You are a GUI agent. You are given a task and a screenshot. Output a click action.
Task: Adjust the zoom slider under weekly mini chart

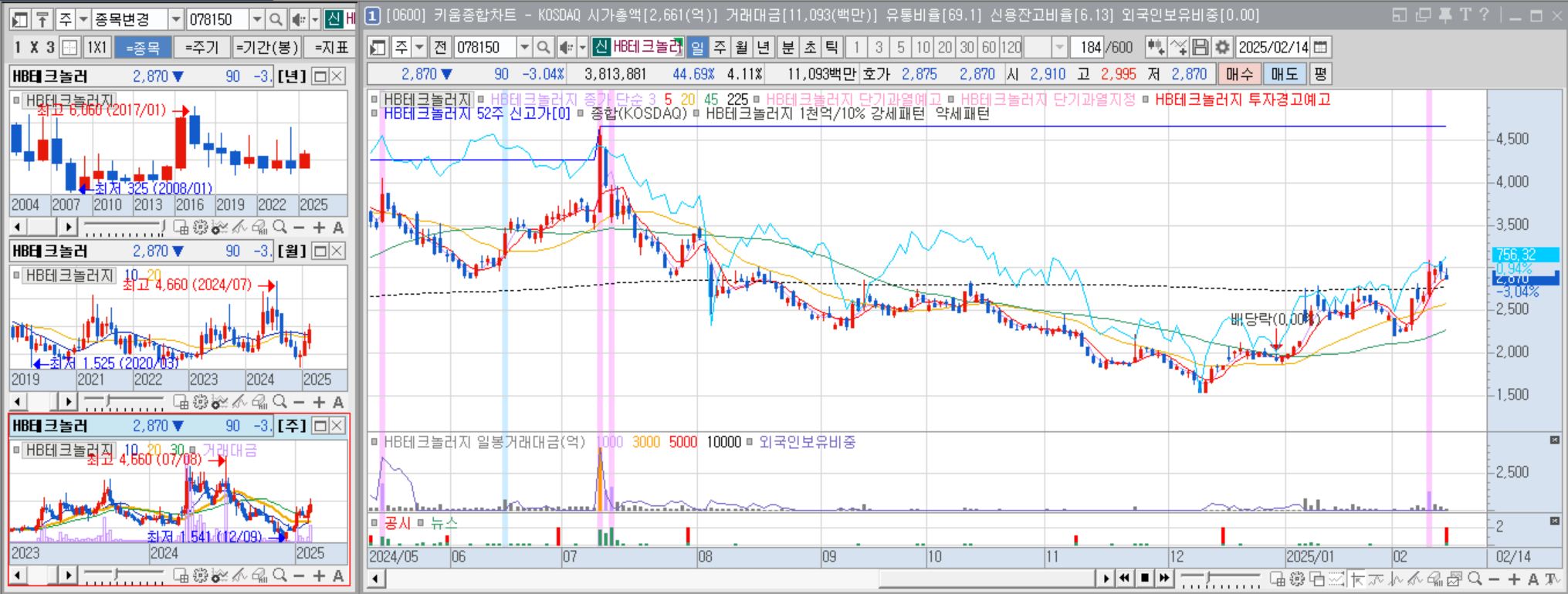coord(124,575)
